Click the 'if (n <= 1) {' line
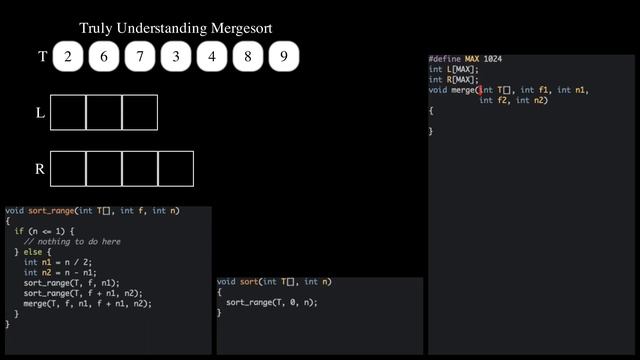 (x=44, y=231)
